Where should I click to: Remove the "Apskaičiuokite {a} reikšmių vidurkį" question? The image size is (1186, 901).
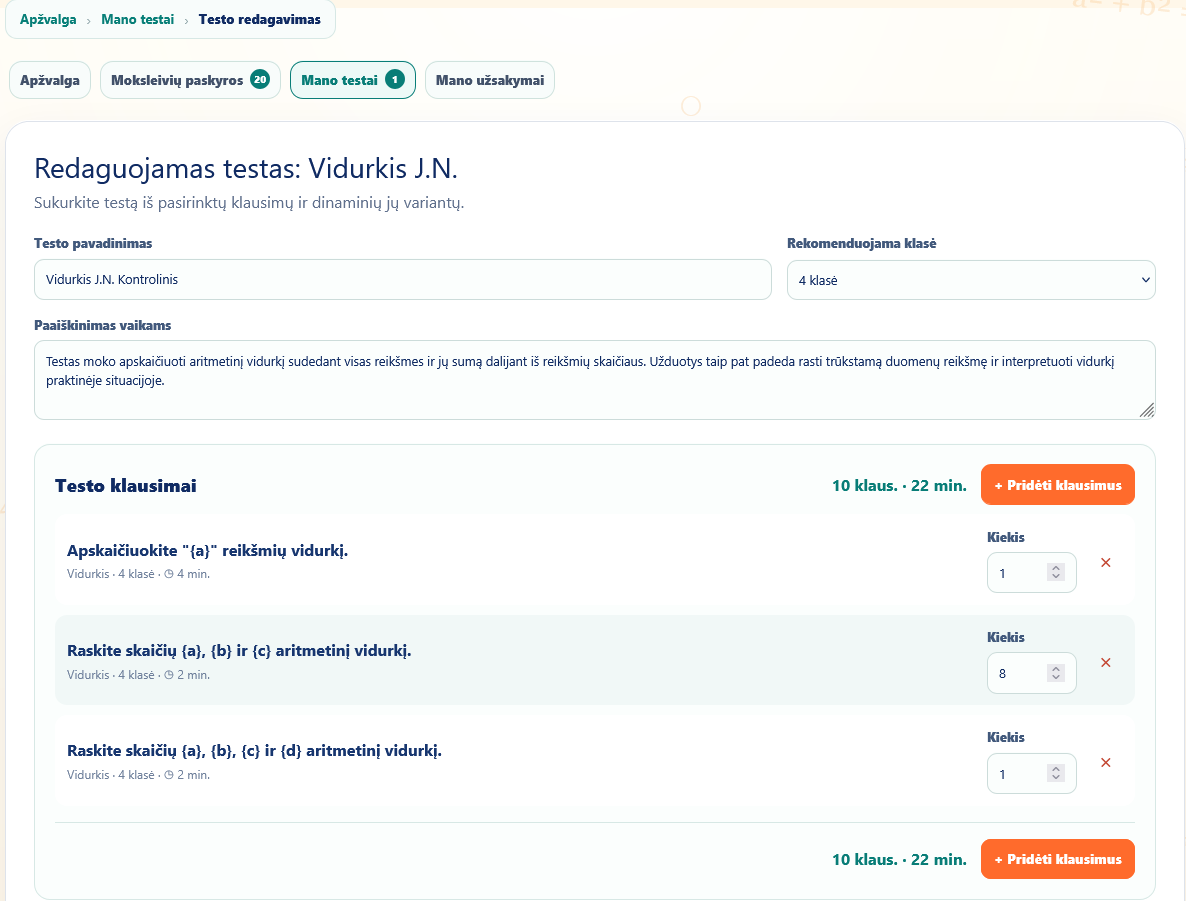pos(1105,563)
